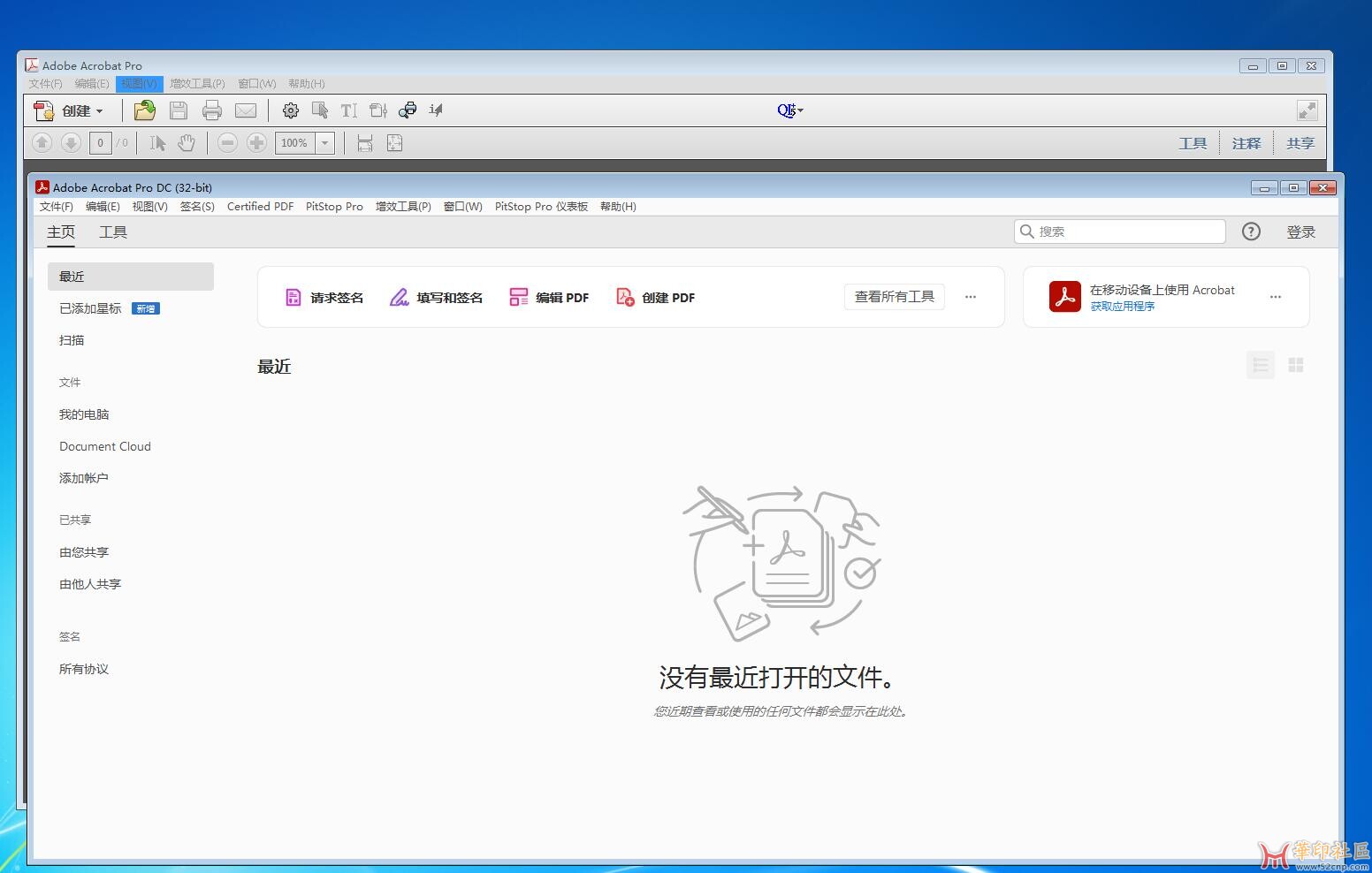The width and height of the screenshot is (1372, 873).
Task: Switch to grid thumbnail view icon
Action: pos(1296,365)
